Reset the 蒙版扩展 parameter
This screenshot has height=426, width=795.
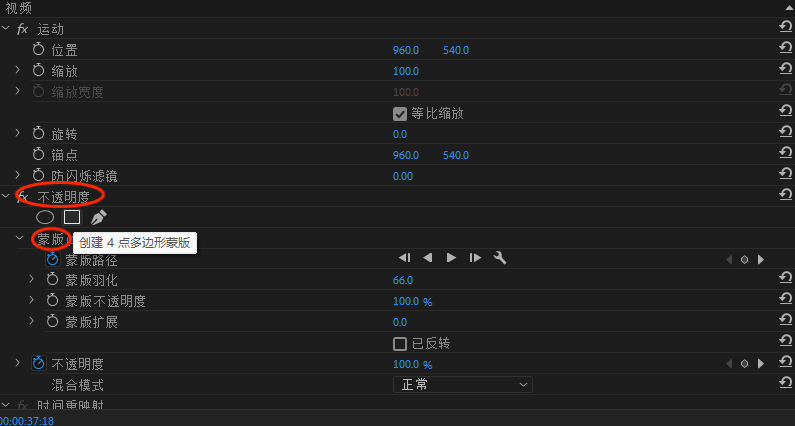coord(785,320)
